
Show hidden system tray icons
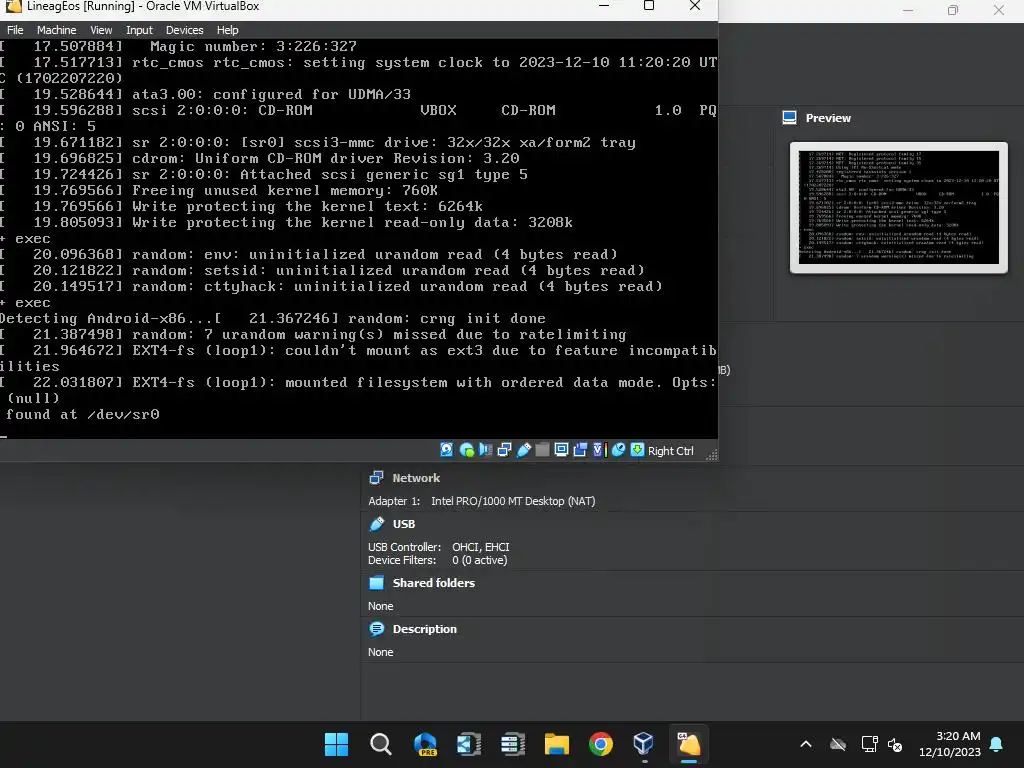806,744
